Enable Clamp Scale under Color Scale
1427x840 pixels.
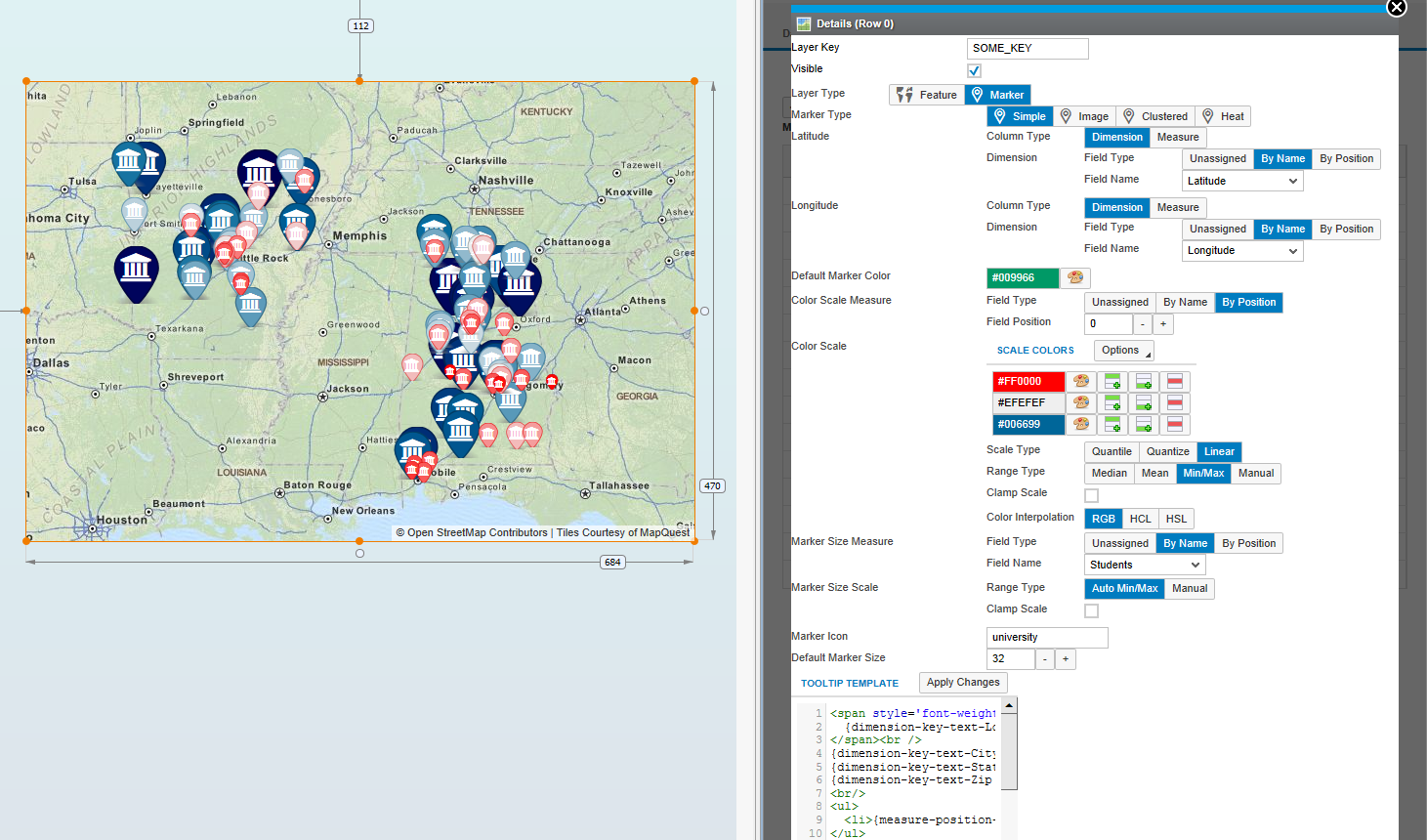[1091, 496]
